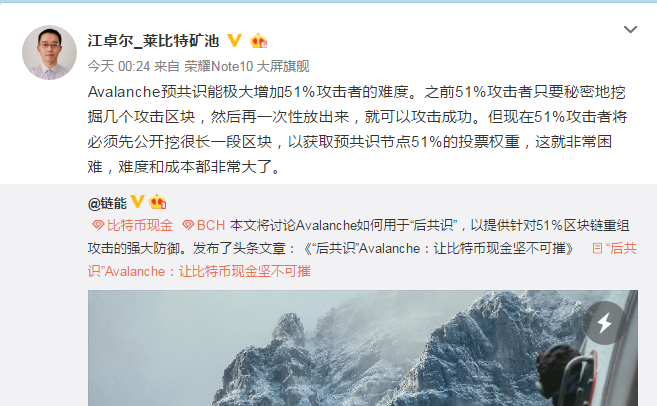Open @链能 reposted author link
Image resolution: width=657 pixels, height=406 pixels.
107,203
